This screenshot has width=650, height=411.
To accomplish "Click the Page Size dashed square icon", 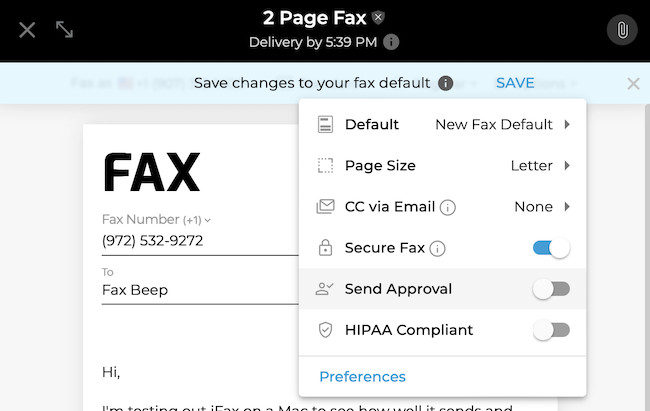I will tap(325, 165).
